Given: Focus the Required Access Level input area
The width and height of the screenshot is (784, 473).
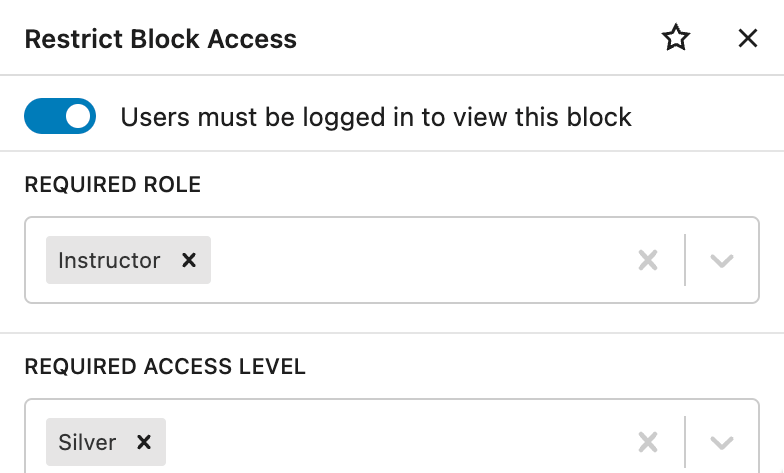Looking at the screenshot, I should click(400, 442).
